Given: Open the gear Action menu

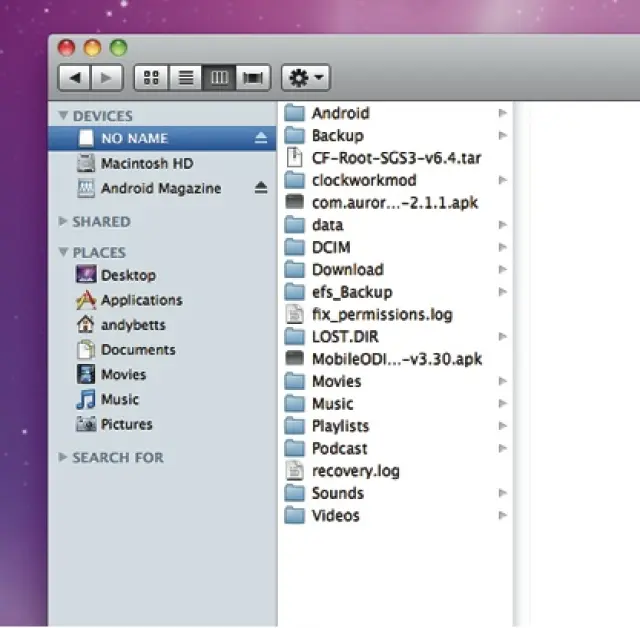Looking at the screenshot, I should (x=305, y=78).
